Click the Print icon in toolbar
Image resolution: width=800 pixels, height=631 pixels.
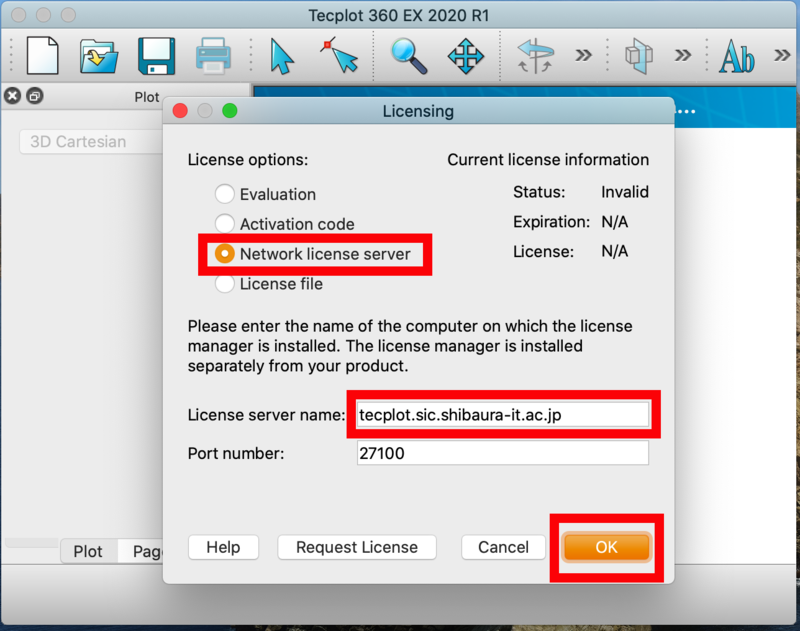[213, 56]
